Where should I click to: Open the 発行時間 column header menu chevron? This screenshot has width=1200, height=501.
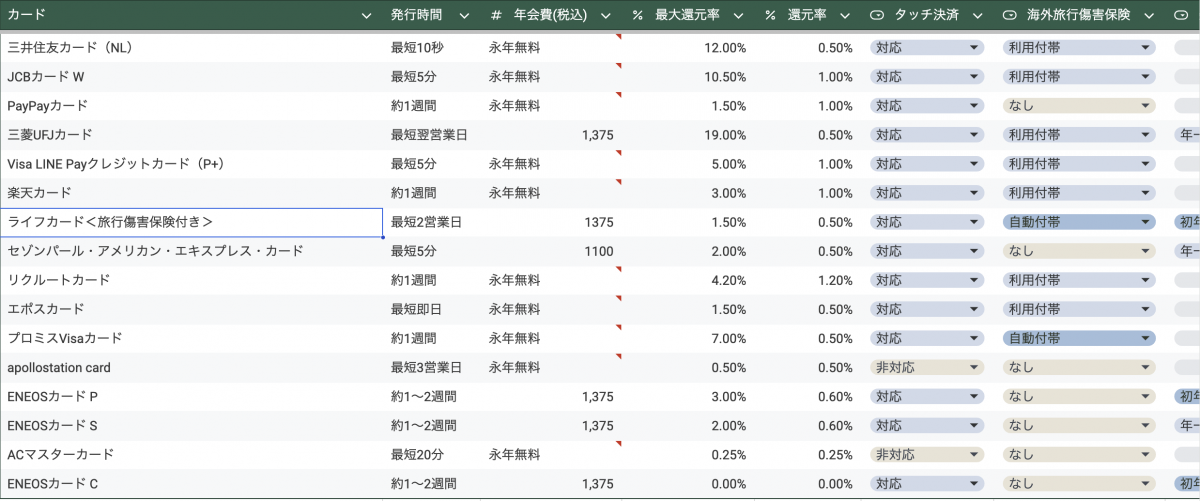click(x=463, y=16)
